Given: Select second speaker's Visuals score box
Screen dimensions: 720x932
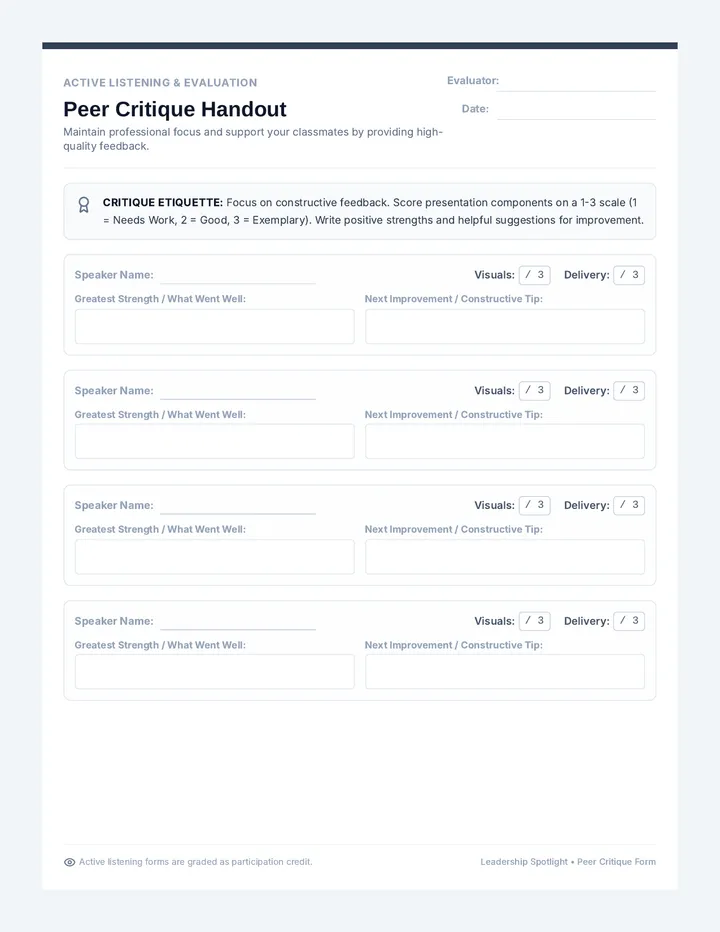Looking at the screenshot, I should [x=535, y=391].
